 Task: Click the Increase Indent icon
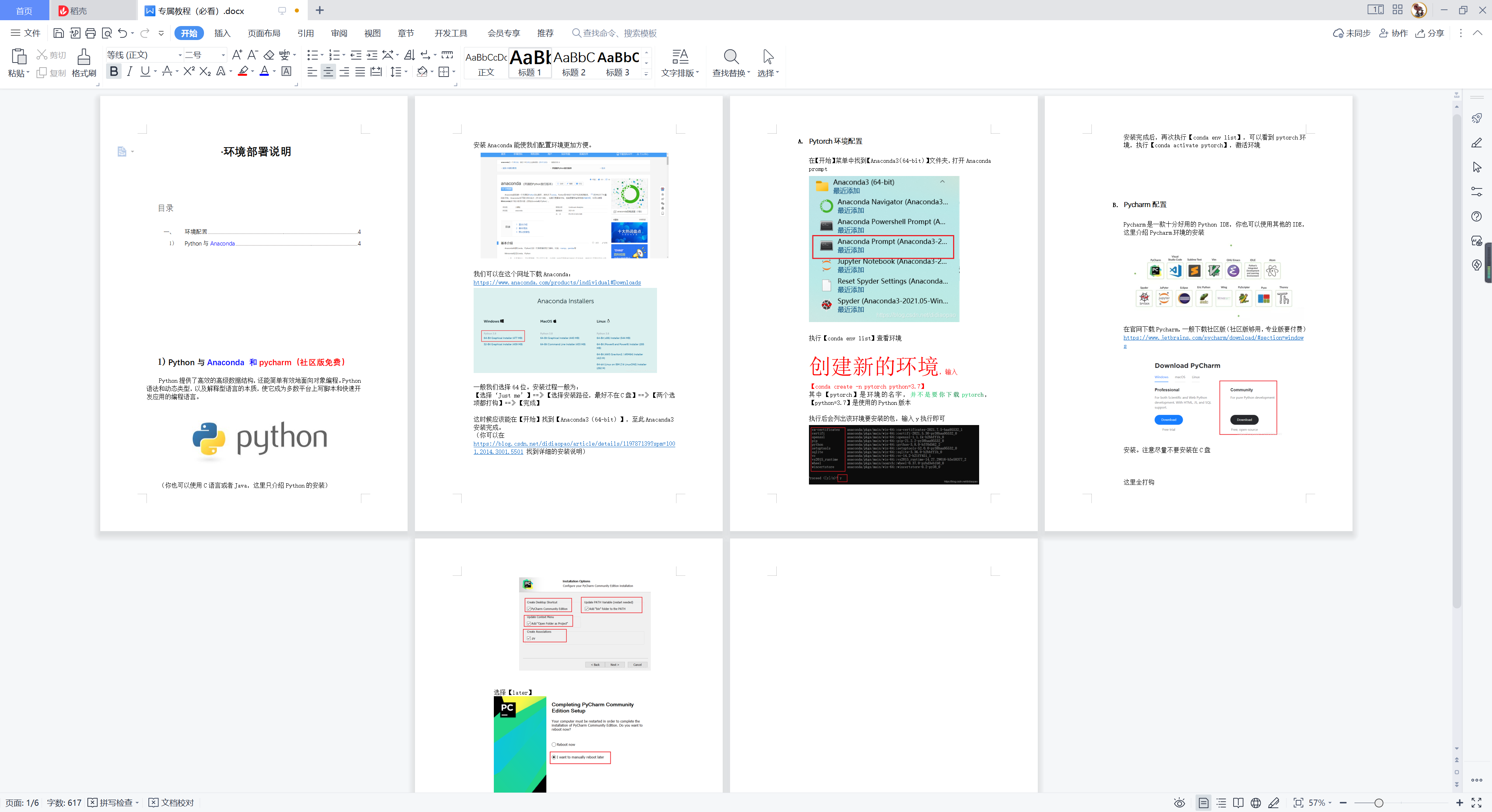[372, 54]
